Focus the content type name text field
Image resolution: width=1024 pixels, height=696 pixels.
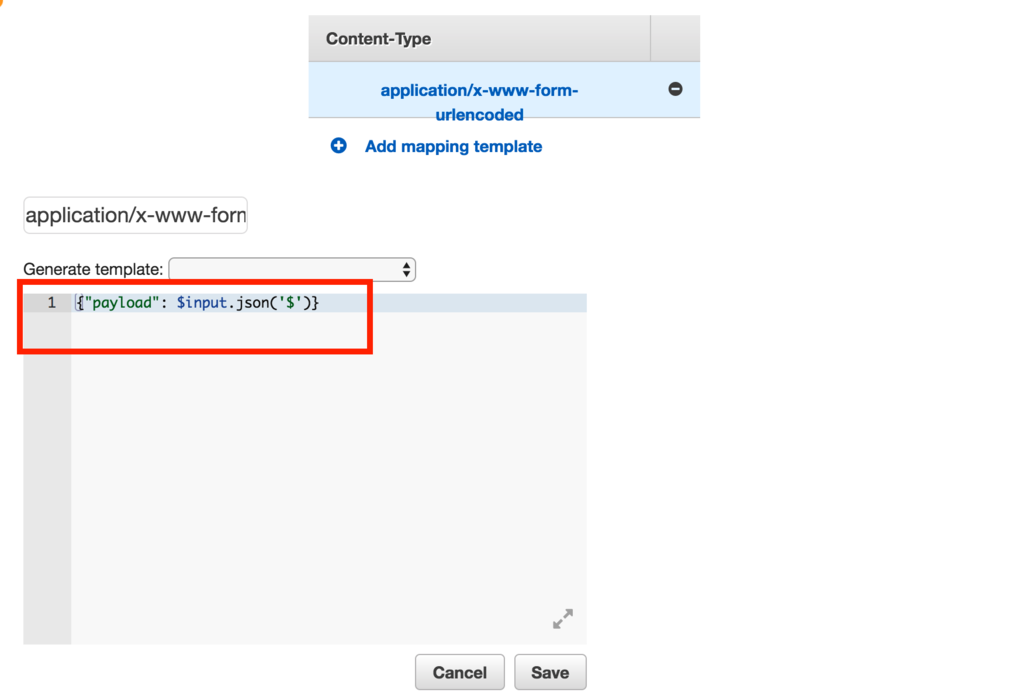[135, 215]
